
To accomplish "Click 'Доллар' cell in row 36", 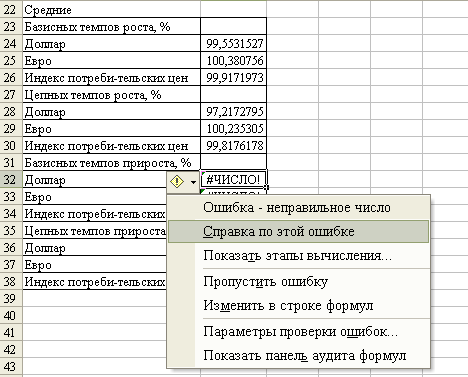I will tap(95, 248).
